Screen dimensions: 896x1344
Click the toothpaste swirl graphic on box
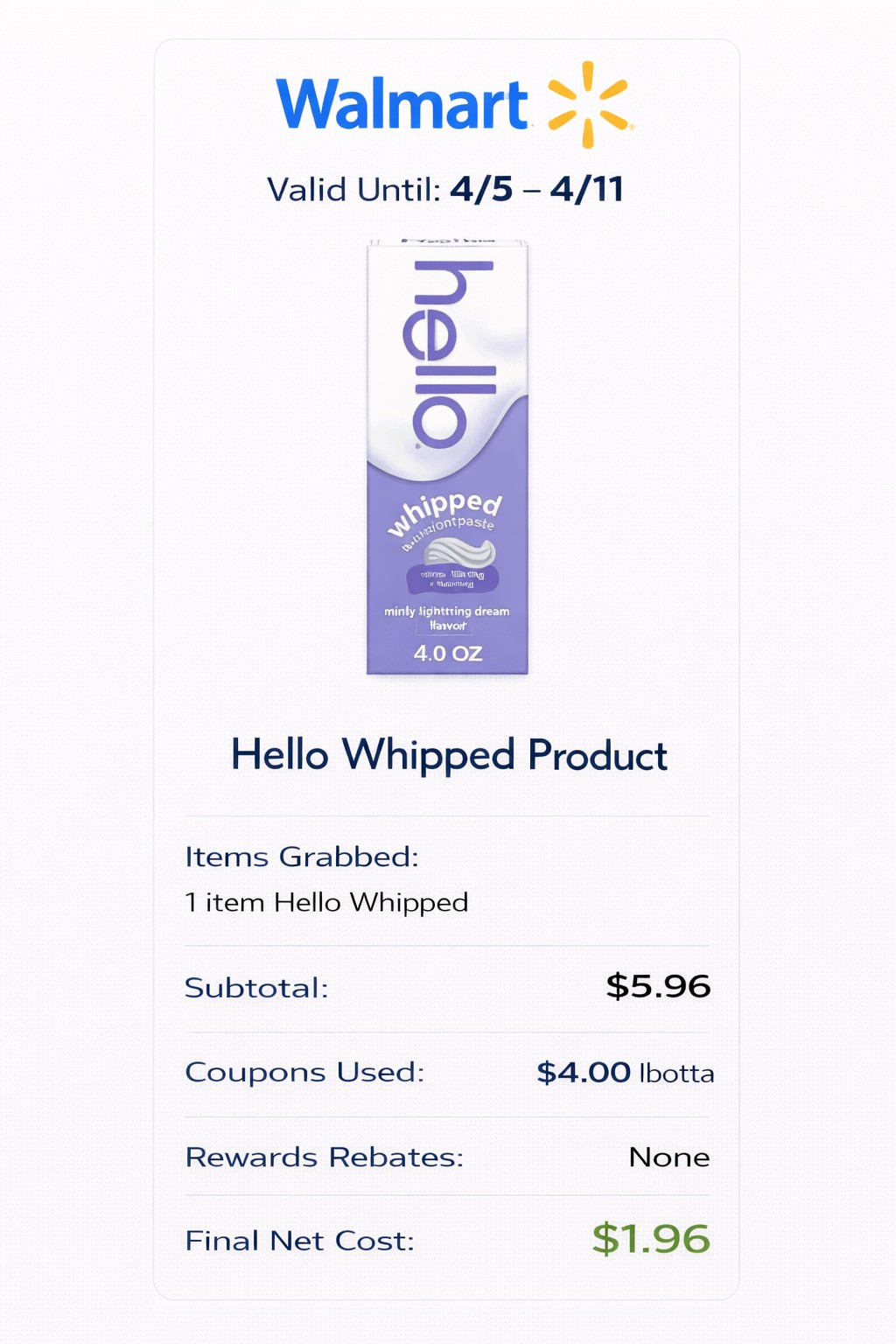[459, 553]
